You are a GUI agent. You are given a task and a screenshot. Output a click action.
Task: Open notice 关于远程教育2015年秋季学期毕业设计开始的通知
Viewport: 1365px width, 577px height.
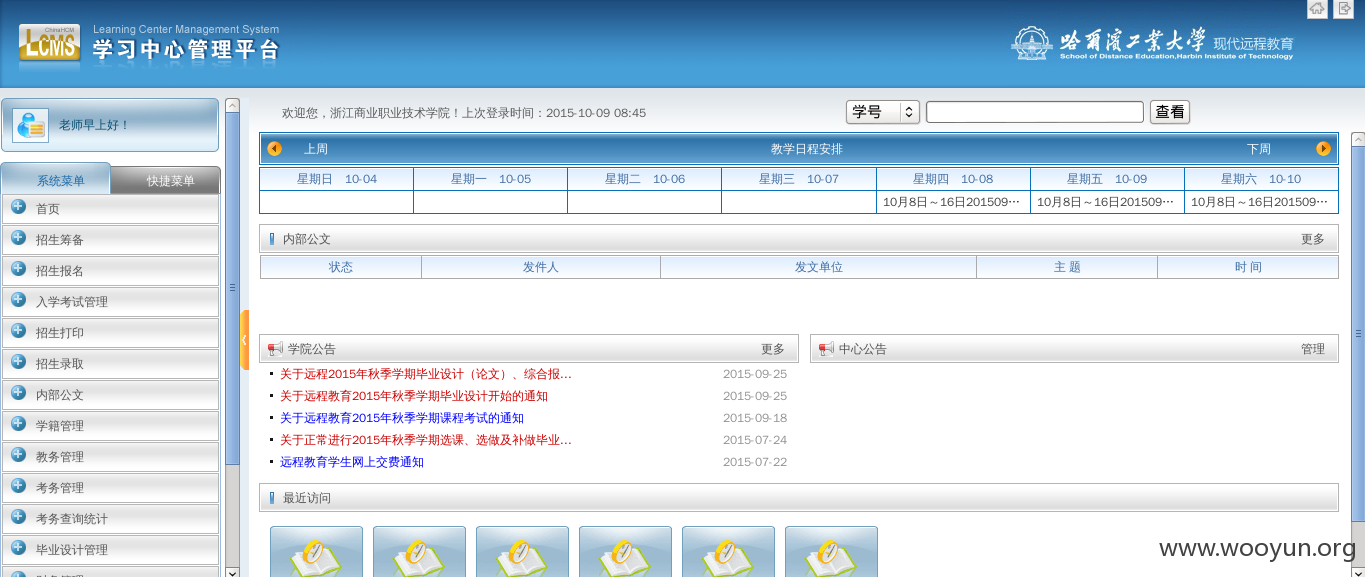414,396
